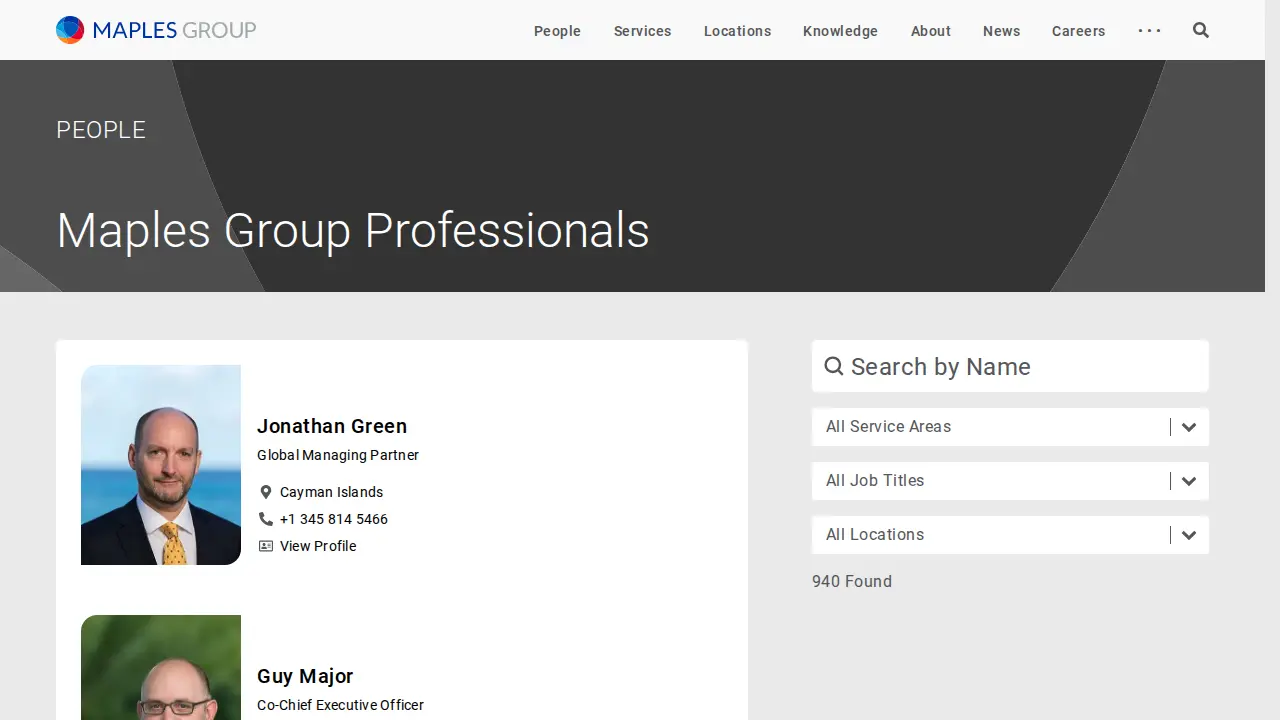The image size is (1280, 720).
Task: Click the profile card icon beside View Profile
Action: click(x=266, y=546)
